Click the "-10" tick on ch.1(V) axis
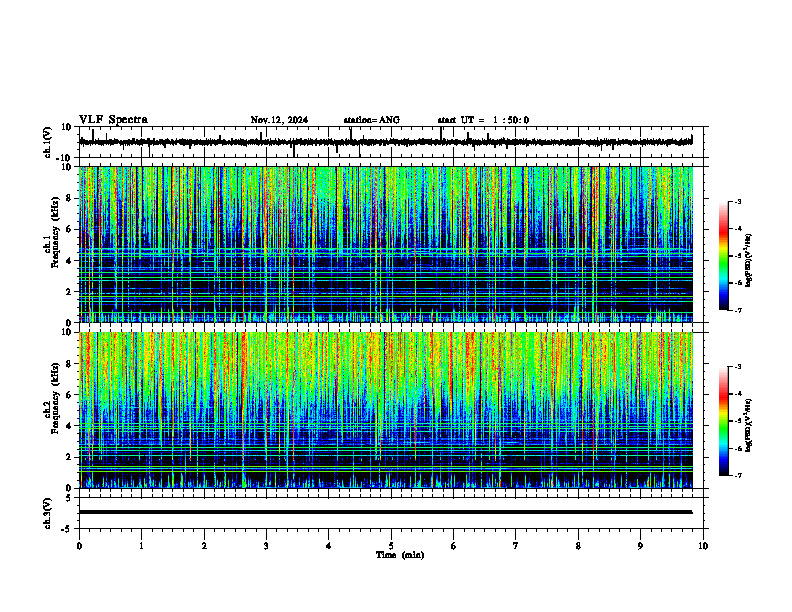The width and height of the screenshot is (792, 612). tap(65, 158)
